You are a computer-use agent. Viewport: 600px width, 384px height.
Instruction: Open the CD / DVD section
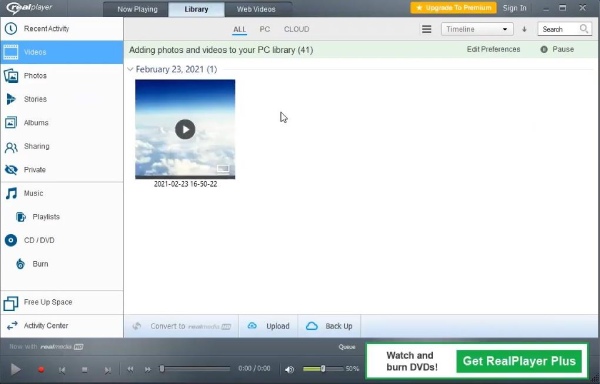pyautogui.click(x=62, y=241)
